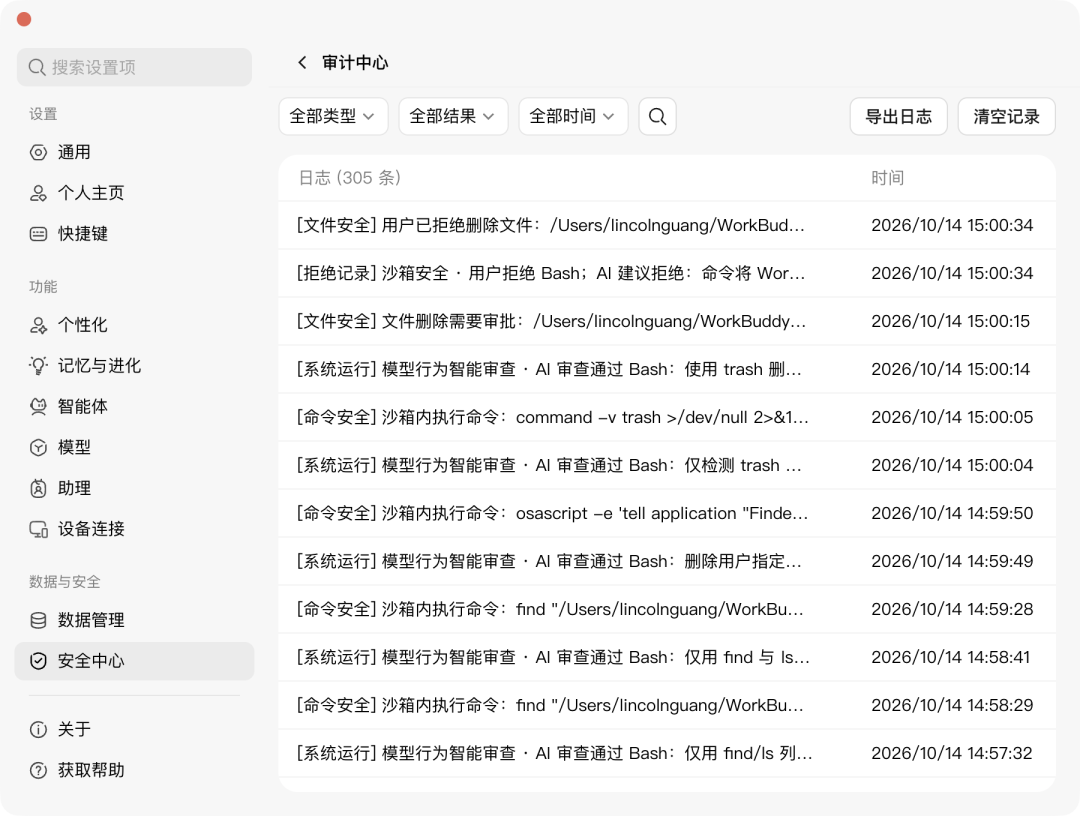
Task: Select log entry 用户已拒绝删除文件
Action: coord(667,225)
